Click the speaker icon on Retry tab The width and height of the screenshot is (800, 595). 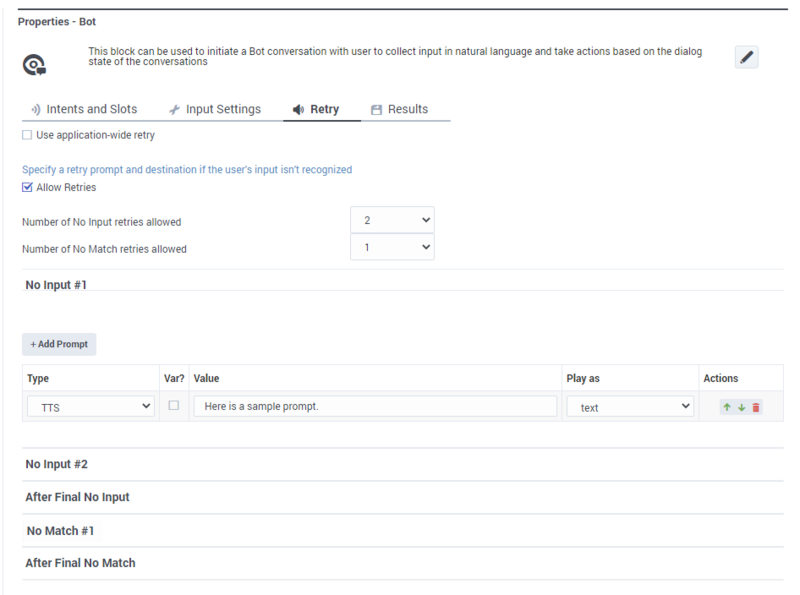pyautogui.click(x=298, y=109)
